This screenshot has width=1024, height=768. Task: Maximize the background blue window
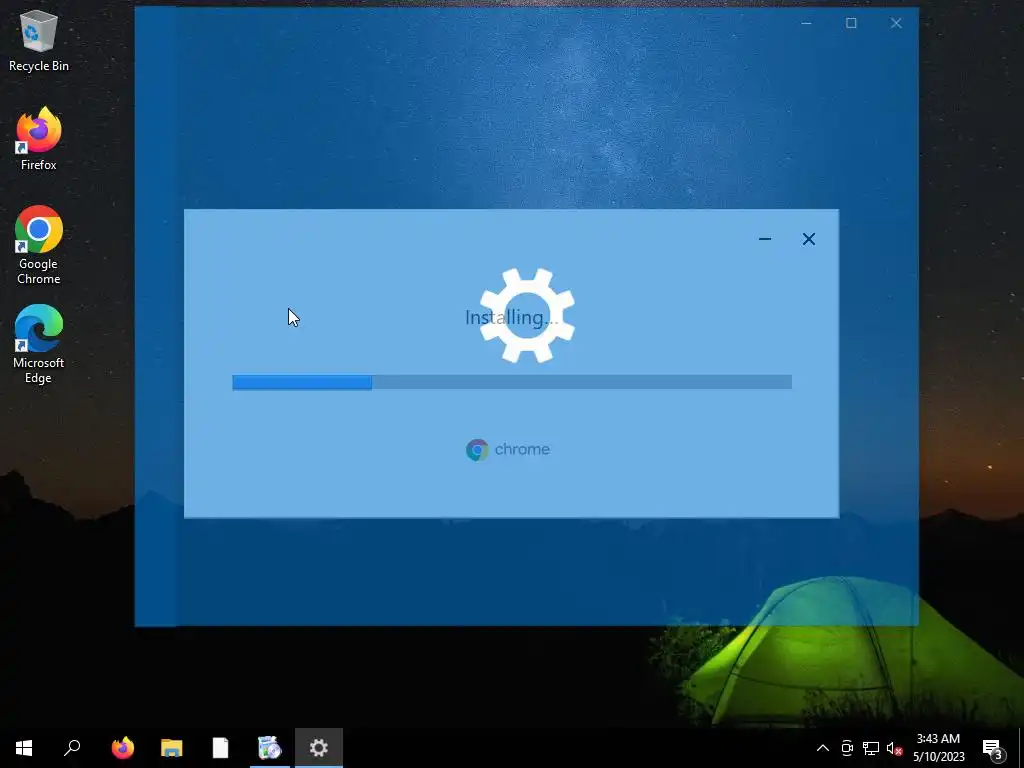[x=851, y=24]
